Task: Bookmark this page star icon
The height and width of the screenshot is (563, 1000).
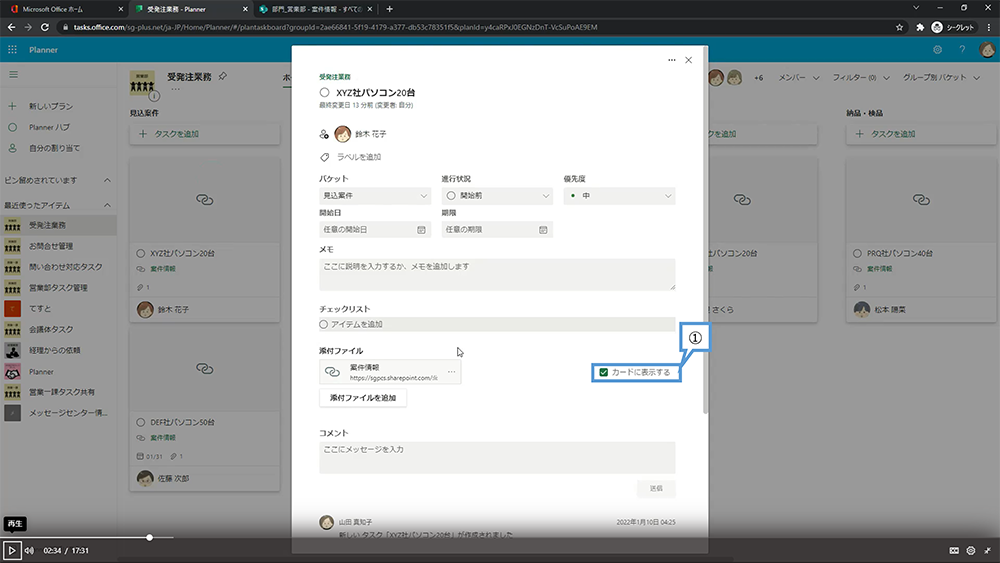Action: click(x=900, y=27)
